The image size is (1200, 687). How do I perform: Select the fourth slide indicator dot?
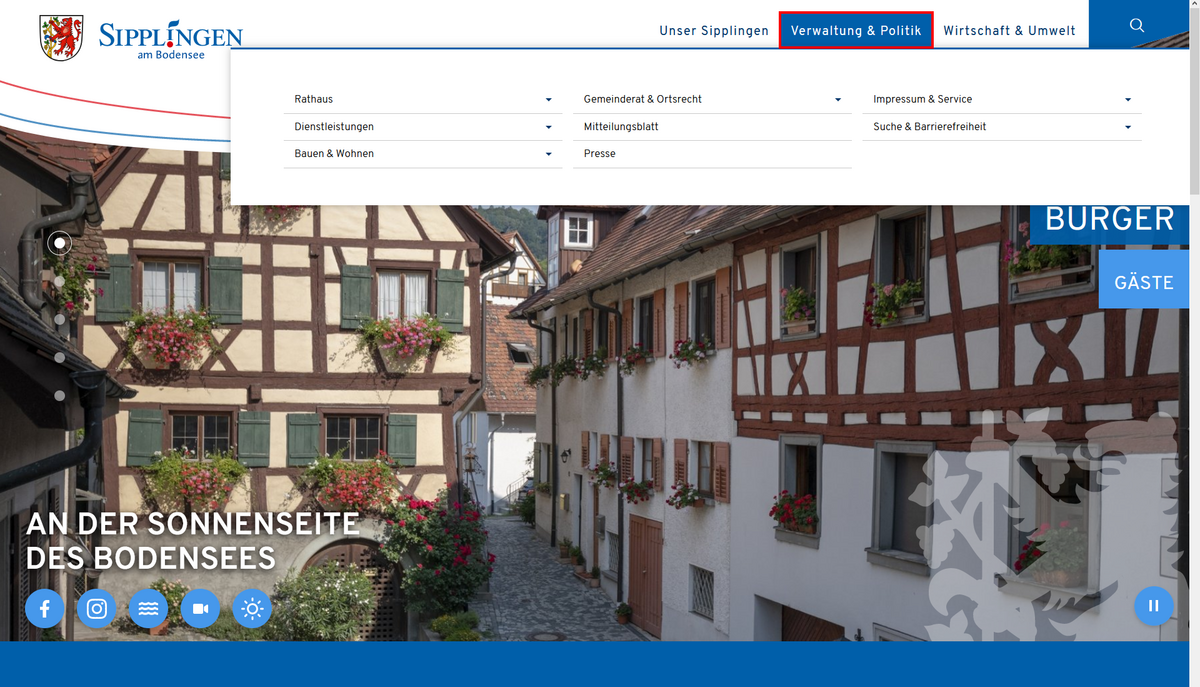[60, 357]
